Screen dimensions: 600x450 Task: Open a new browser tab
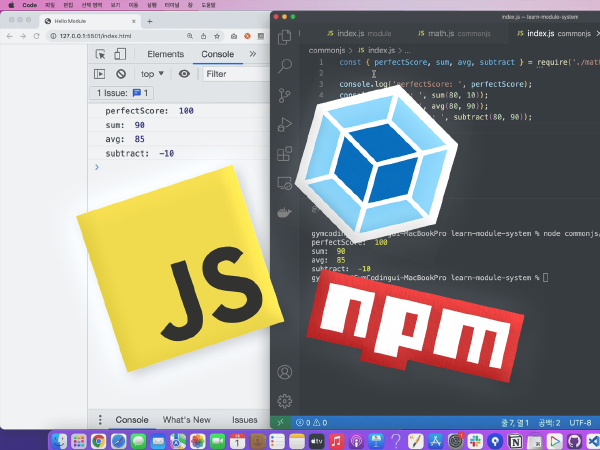pos(150,21)
